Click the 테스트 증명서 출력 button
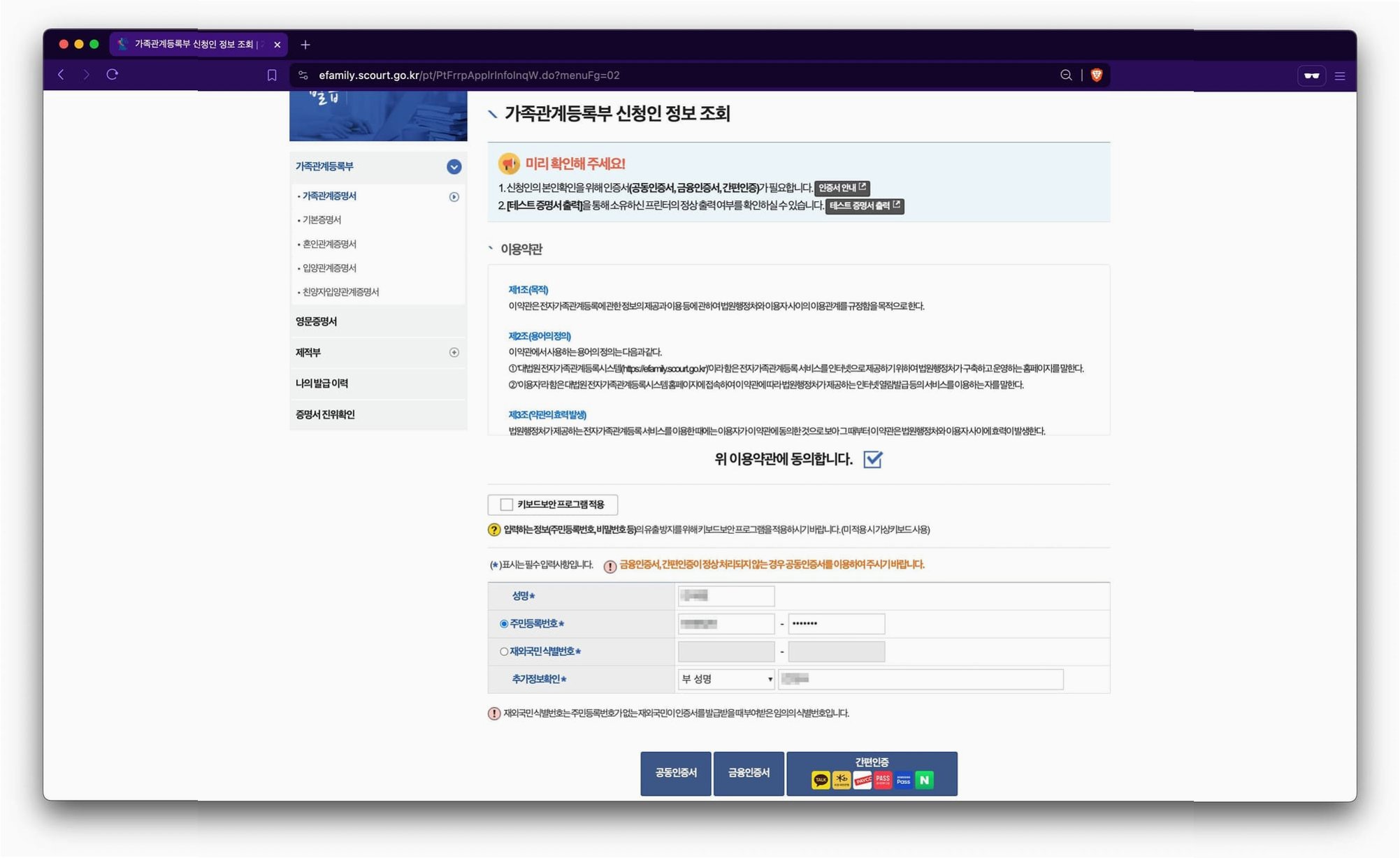Image resolution: width=1400 pixels, height=858 pixels. [x=864, y=206]
